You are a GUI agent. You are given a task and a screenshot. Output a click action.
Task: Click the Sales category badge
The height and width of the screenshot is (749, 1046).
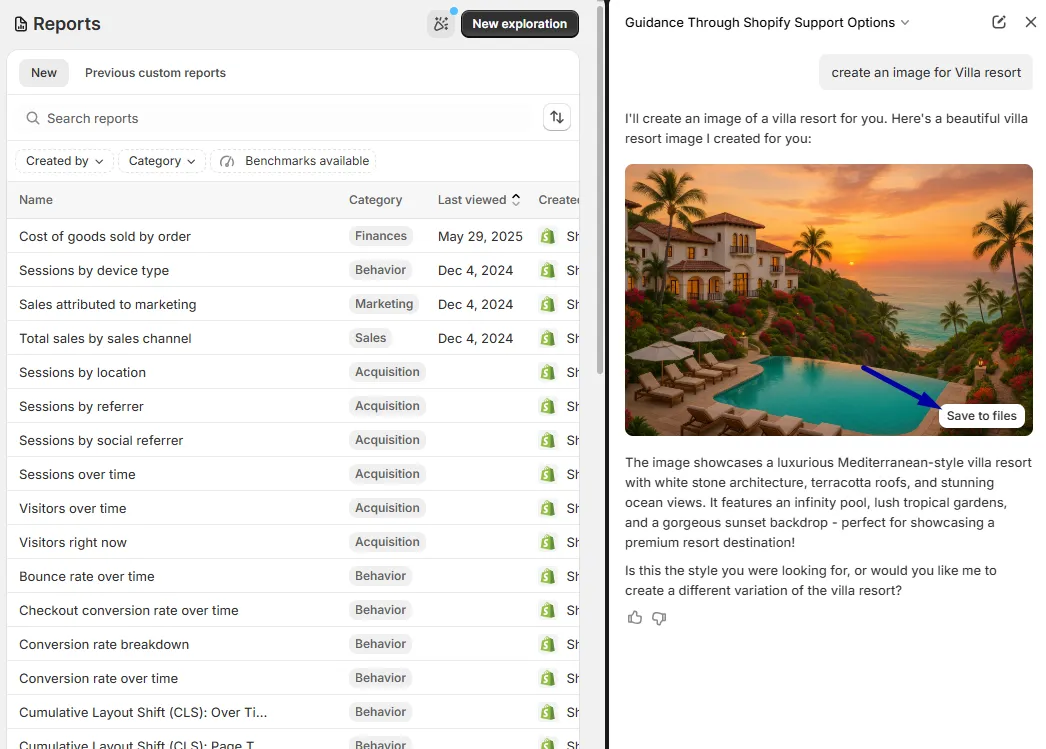click(370, 338)
